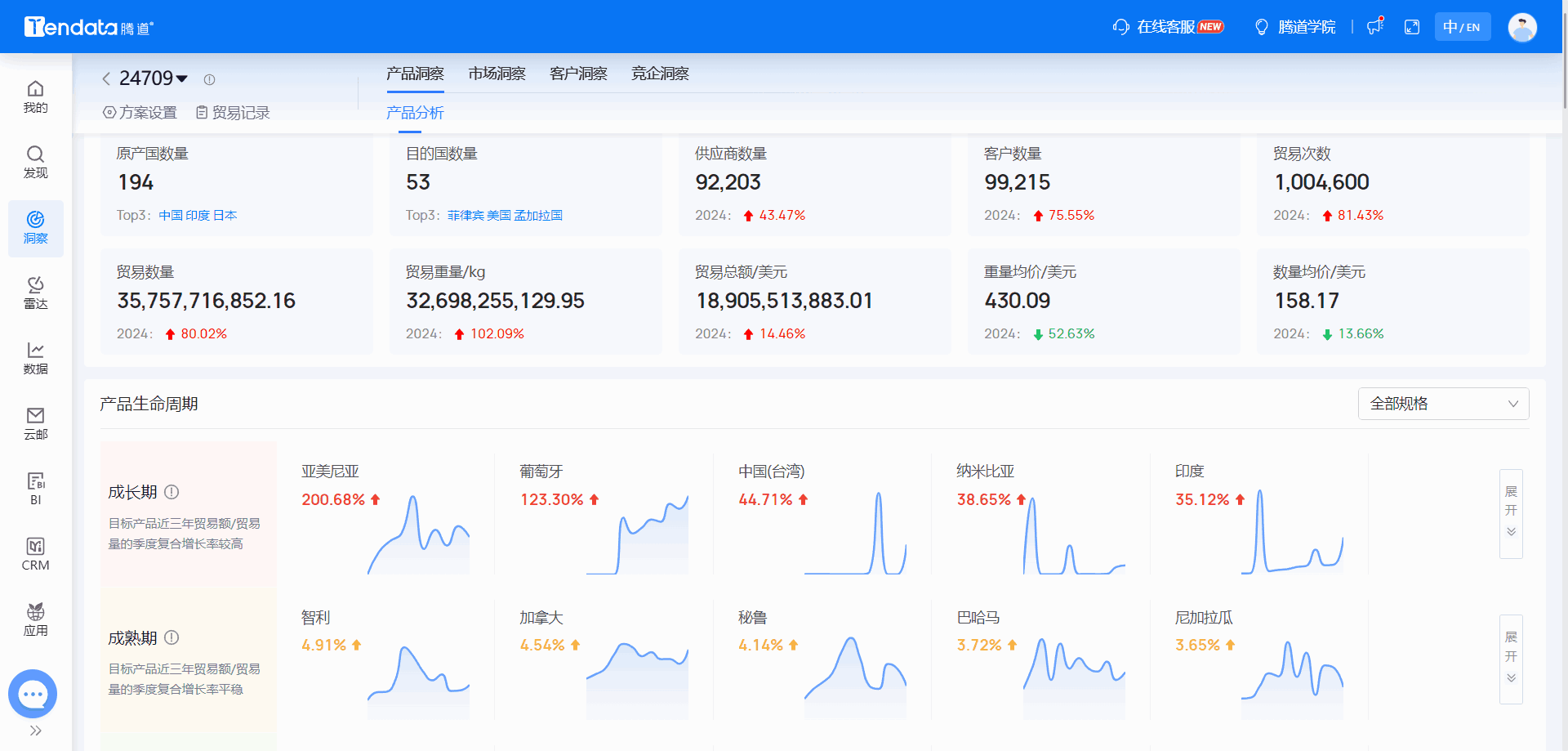Open the 雷达 radar panel from the sidebar
This screenshot has width=1568, height=751.
[x=35, y=293]
